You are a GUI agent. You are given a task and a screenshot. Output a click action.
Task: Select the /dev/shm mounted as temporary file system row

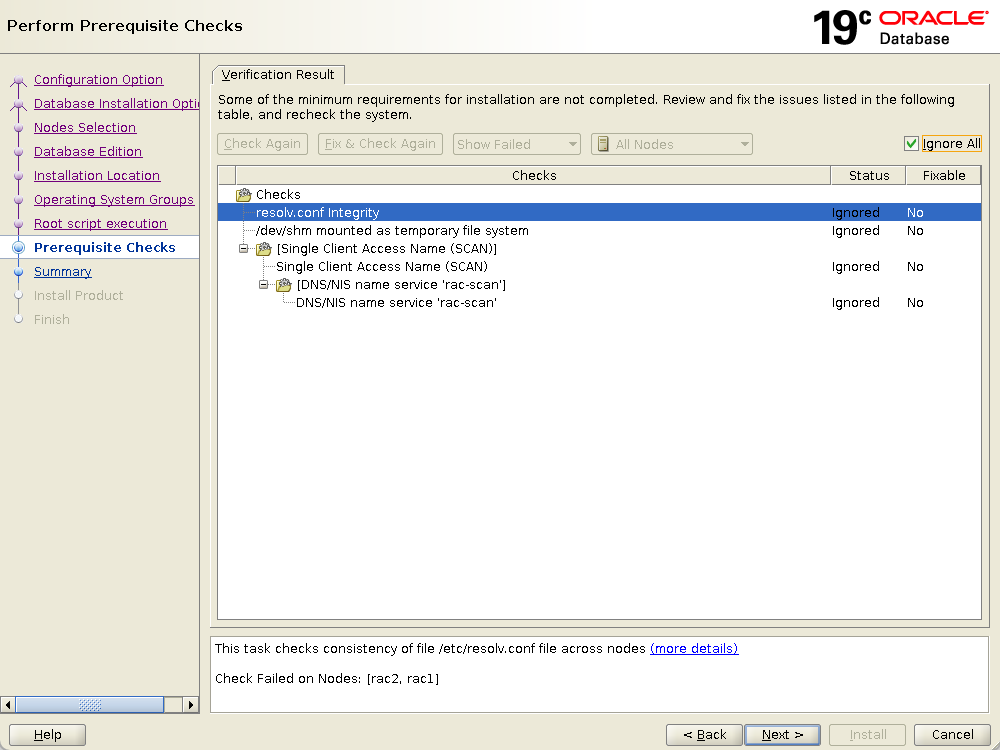[x=392, y=231]
